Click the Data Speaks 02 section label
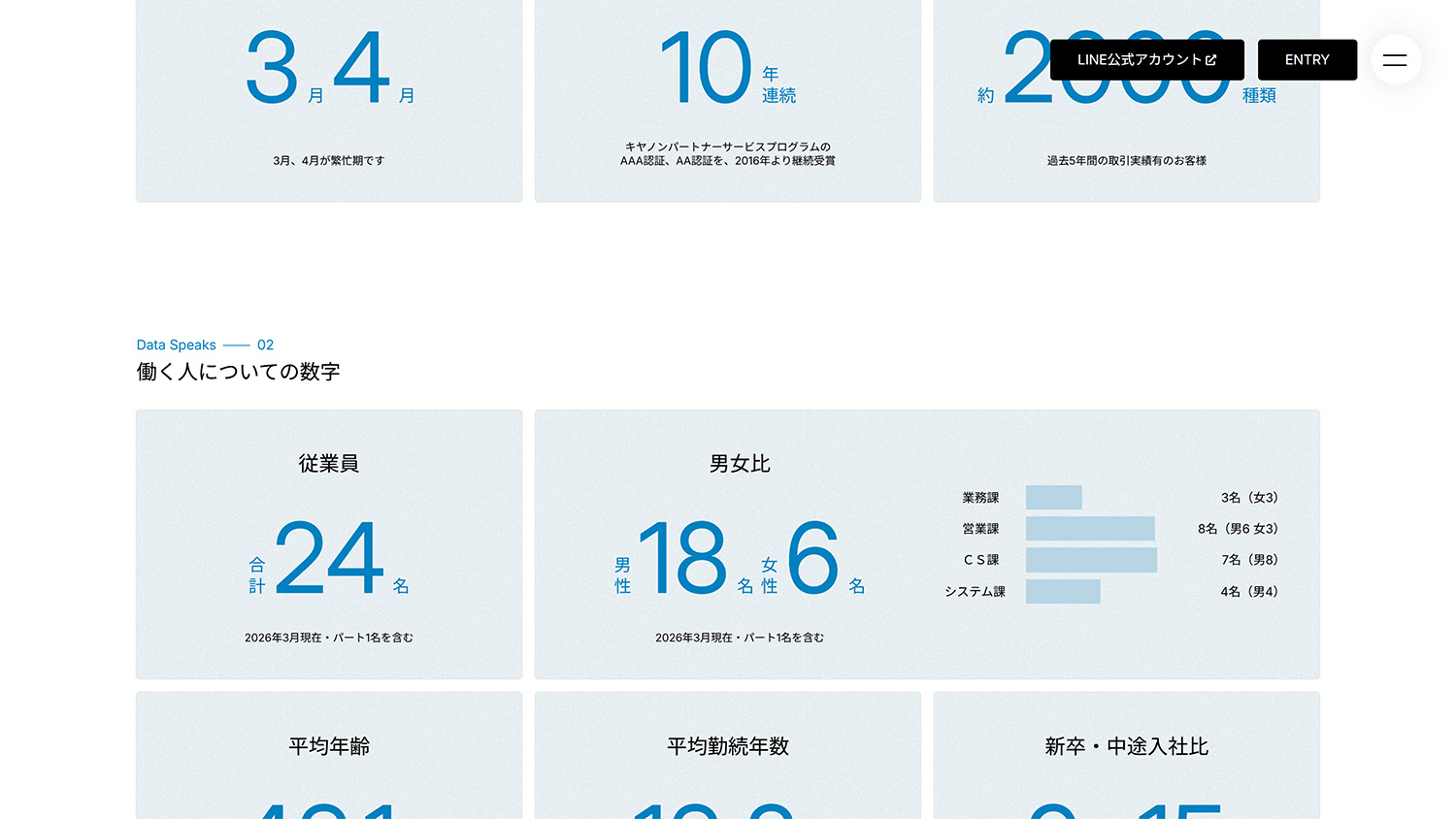This screenshot has height=819, width=1456. coord(205,345)
